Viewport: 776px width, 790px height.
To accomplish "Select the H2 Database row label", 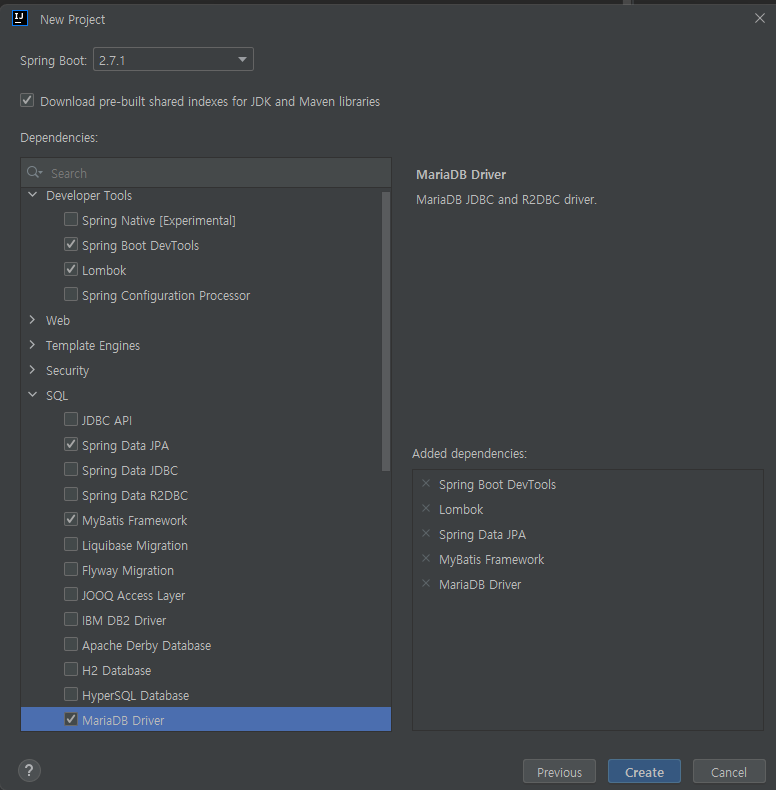I will point(116,671).
